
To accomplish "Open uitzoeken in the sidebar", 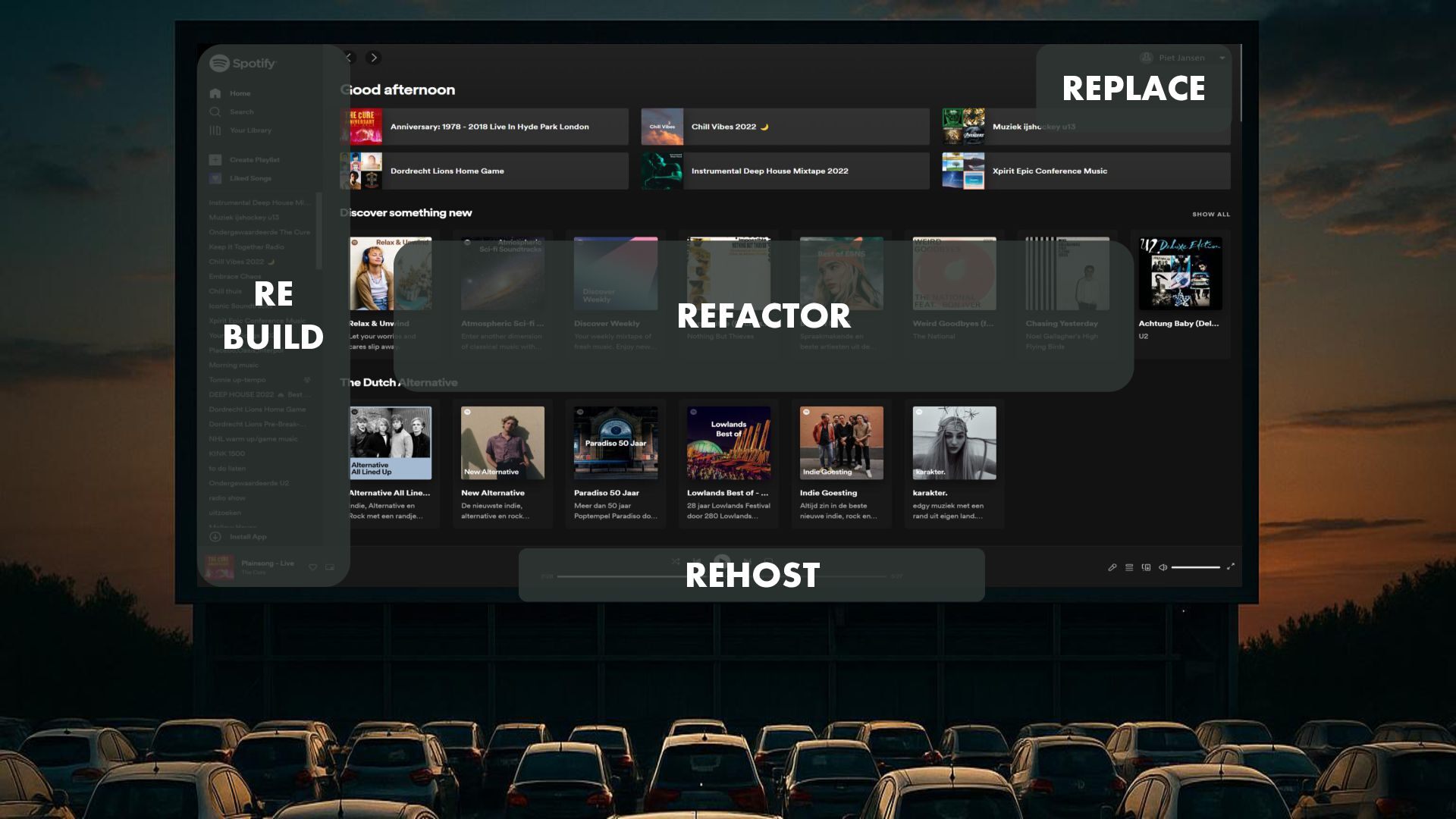I will (225, 513).
